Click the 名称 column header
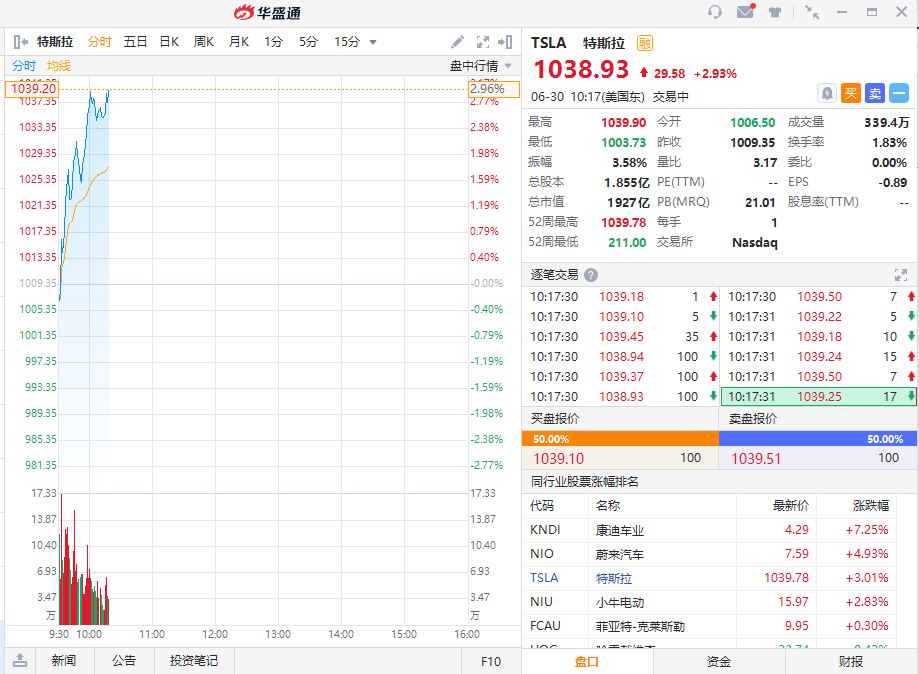The height and width of the screenshot is (674, 919). 608,505
